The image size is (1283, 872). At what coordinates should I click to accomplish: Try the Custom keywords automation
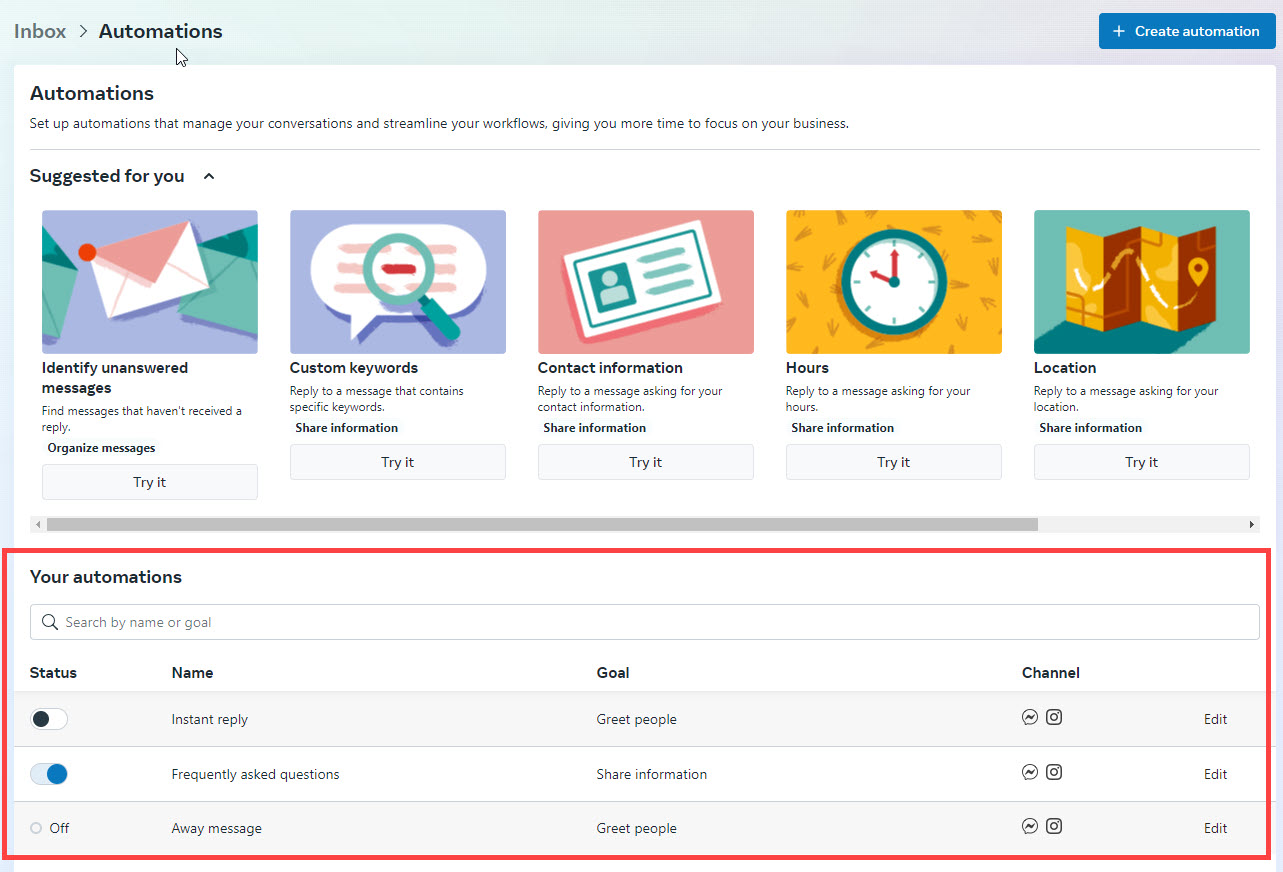(397, 462)
